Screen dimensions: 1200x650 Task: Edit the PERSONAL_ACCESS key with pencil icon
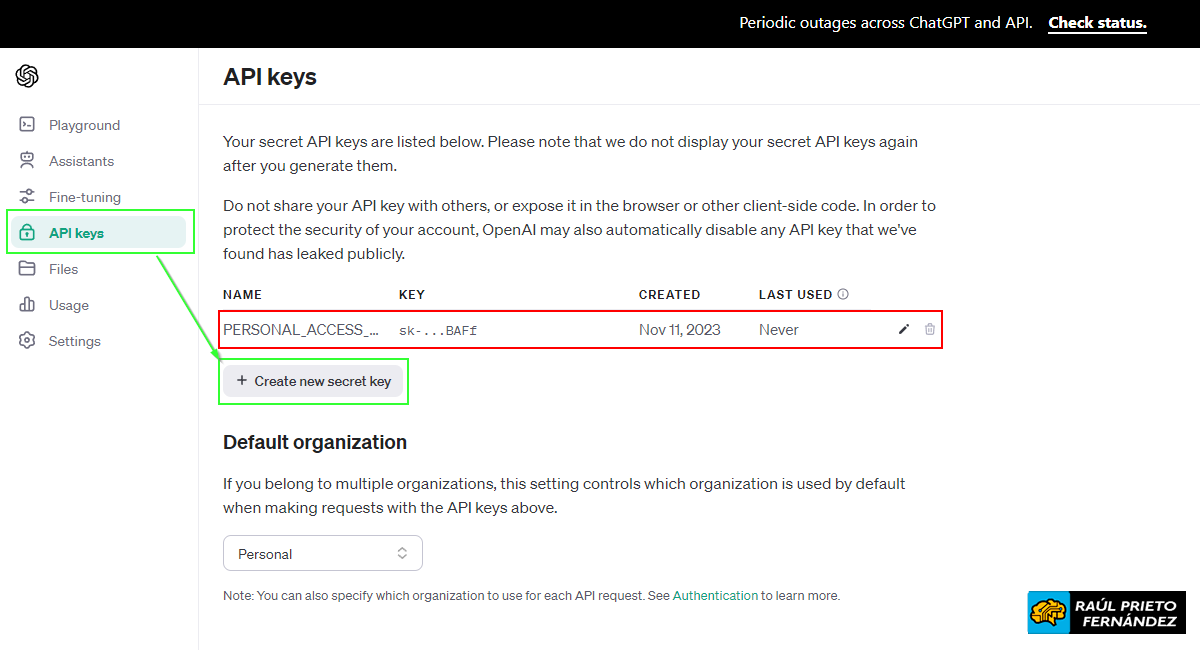904,329
